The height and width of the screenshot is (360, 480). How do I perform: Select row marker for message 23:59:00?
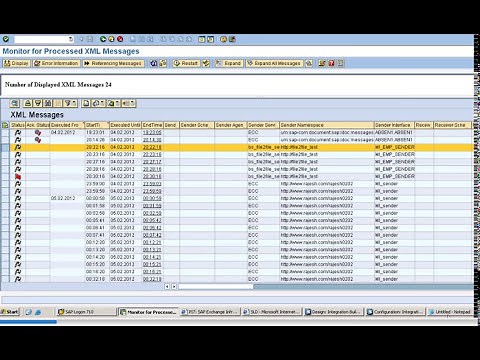tap(5, 184)
